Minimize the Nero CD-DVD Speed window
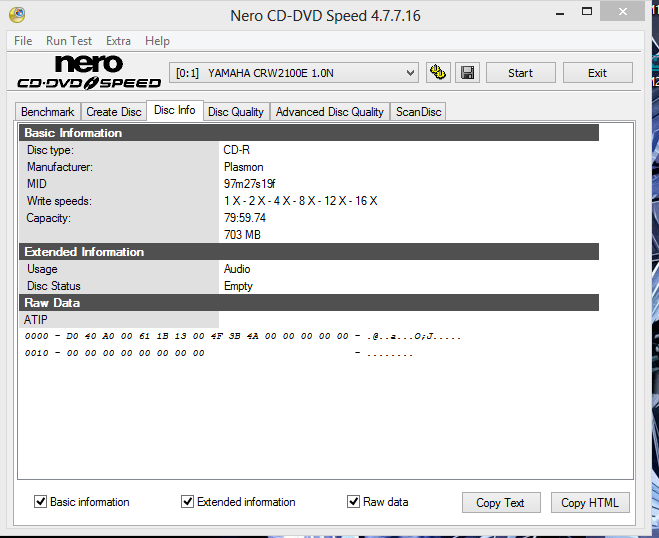Image resolution: width=659 pixels, height=538 pixels. pyautogui.click(x=560, y=13)
